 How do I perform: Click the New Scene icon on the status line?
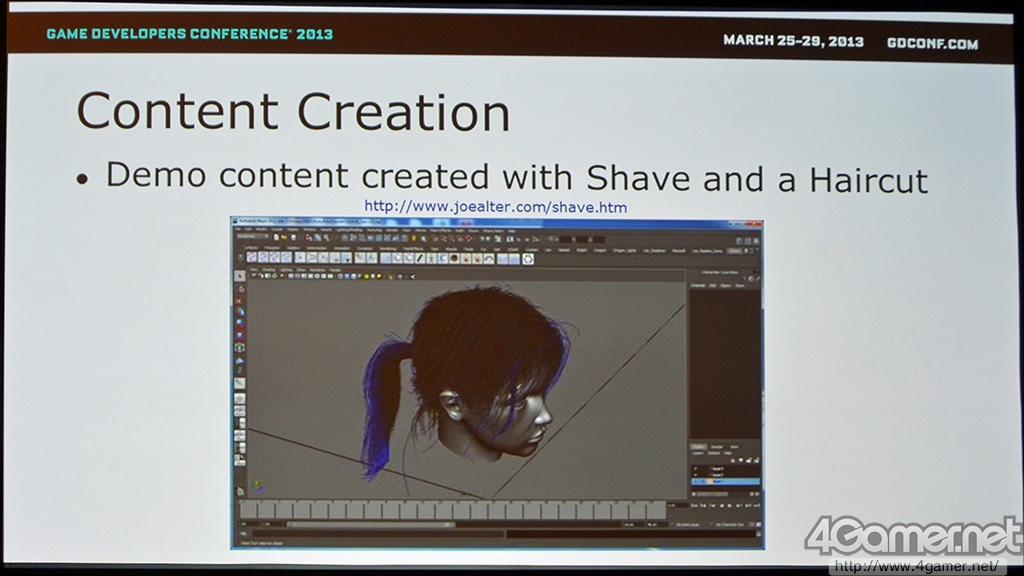[x=276, y=238]
